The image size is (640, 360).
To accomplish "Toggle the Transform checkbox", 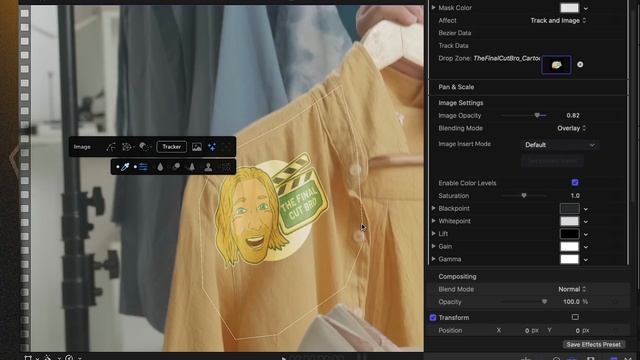I will click(x=433, y=318).
